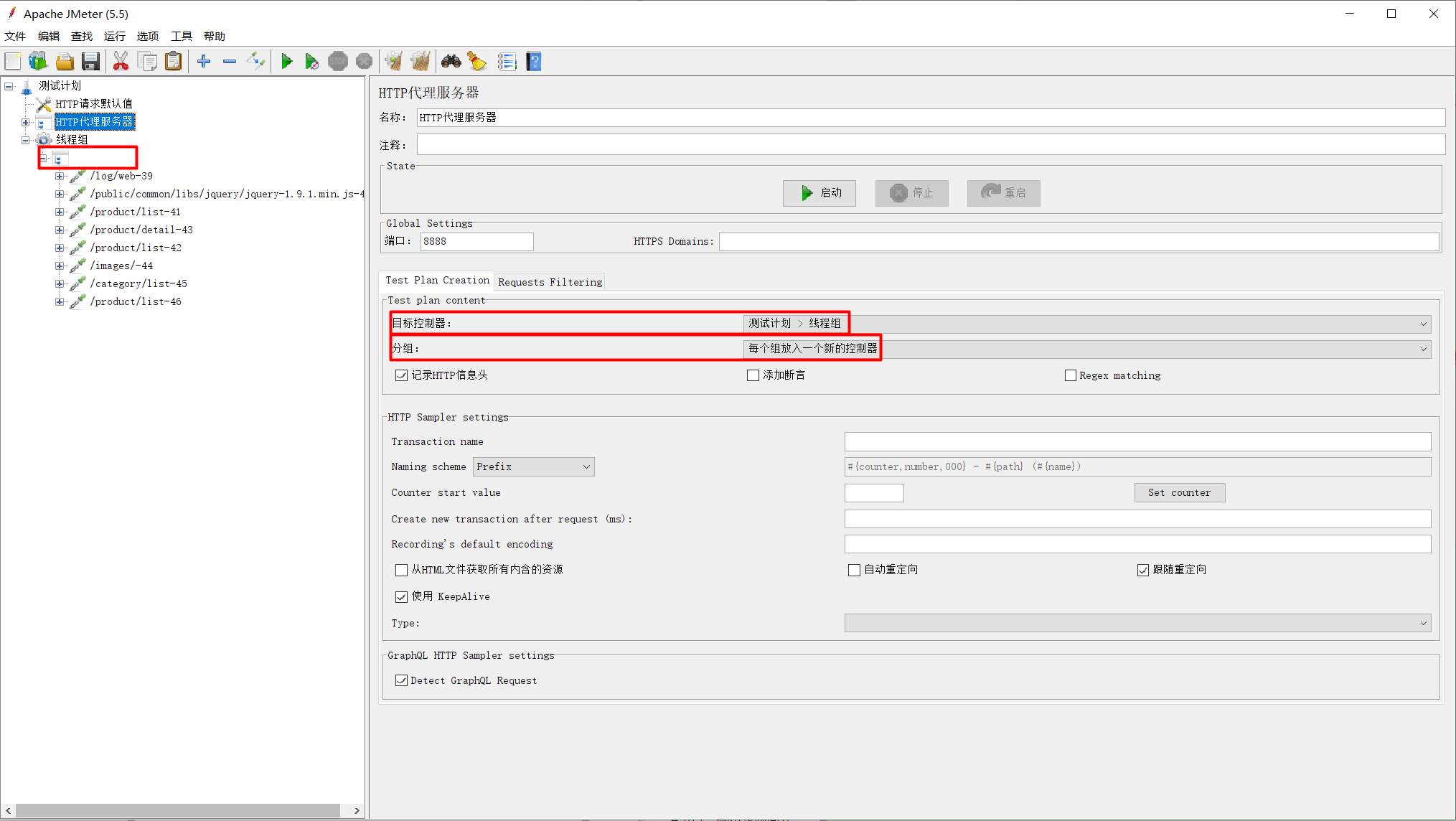Click the 注释 comment field
The image size is (1456, 821).
coord(931,145)
